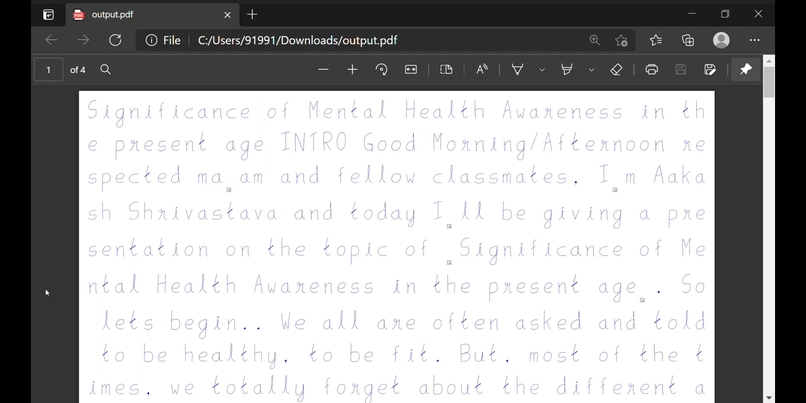This screenshot has height=403, width=806.
Task: Expand Highlight color dropdown
Action: point(591,69)
